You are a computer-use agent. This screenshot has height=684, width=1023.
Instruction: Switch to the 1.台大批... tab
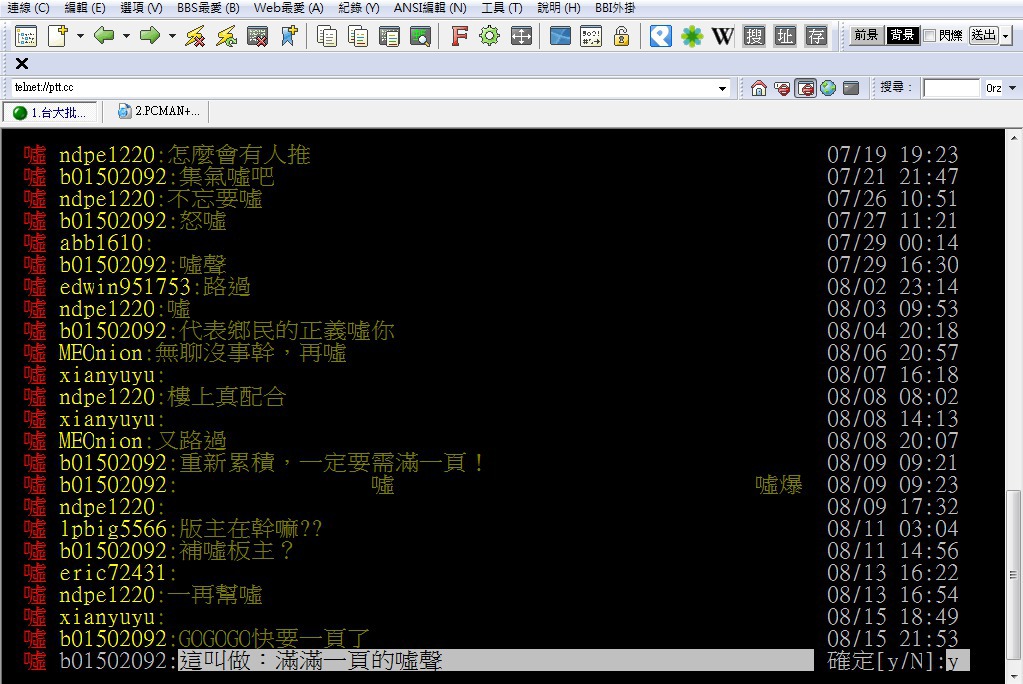(x=50, y=112)
